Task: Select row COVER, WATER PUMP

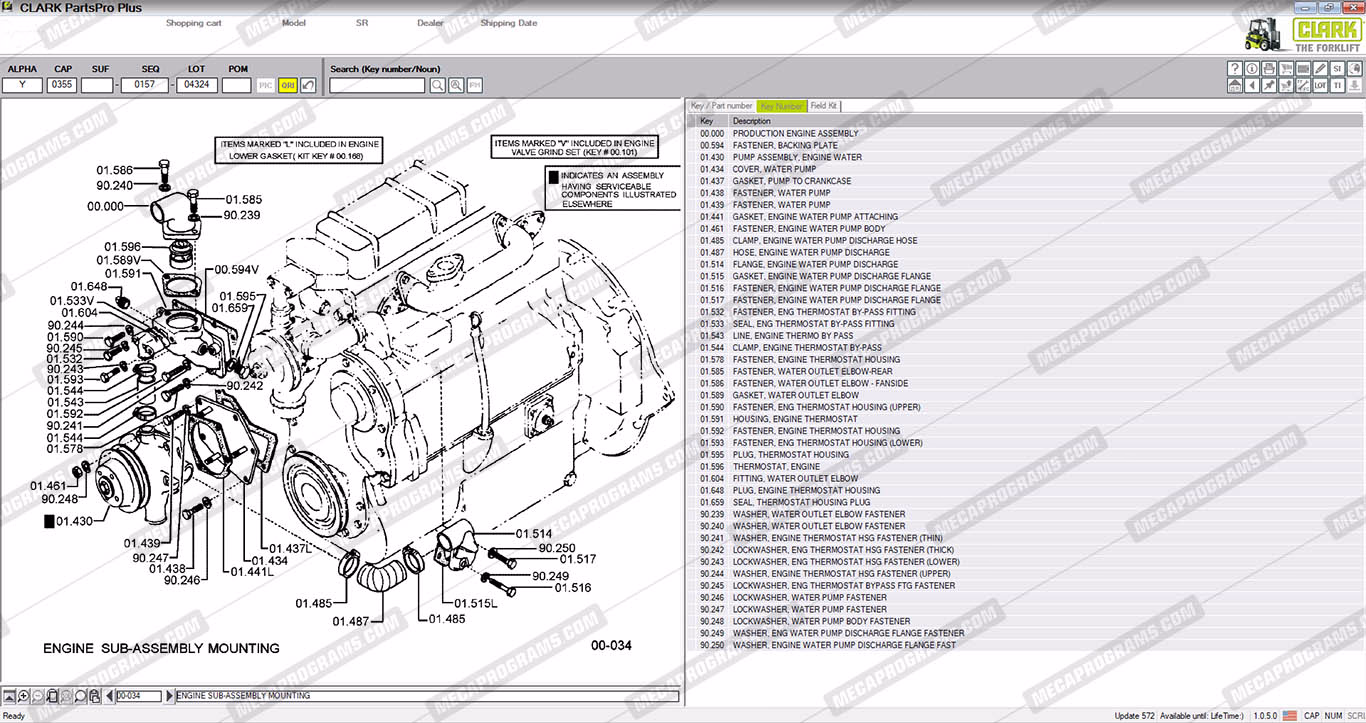Action: coord(1025,169)
